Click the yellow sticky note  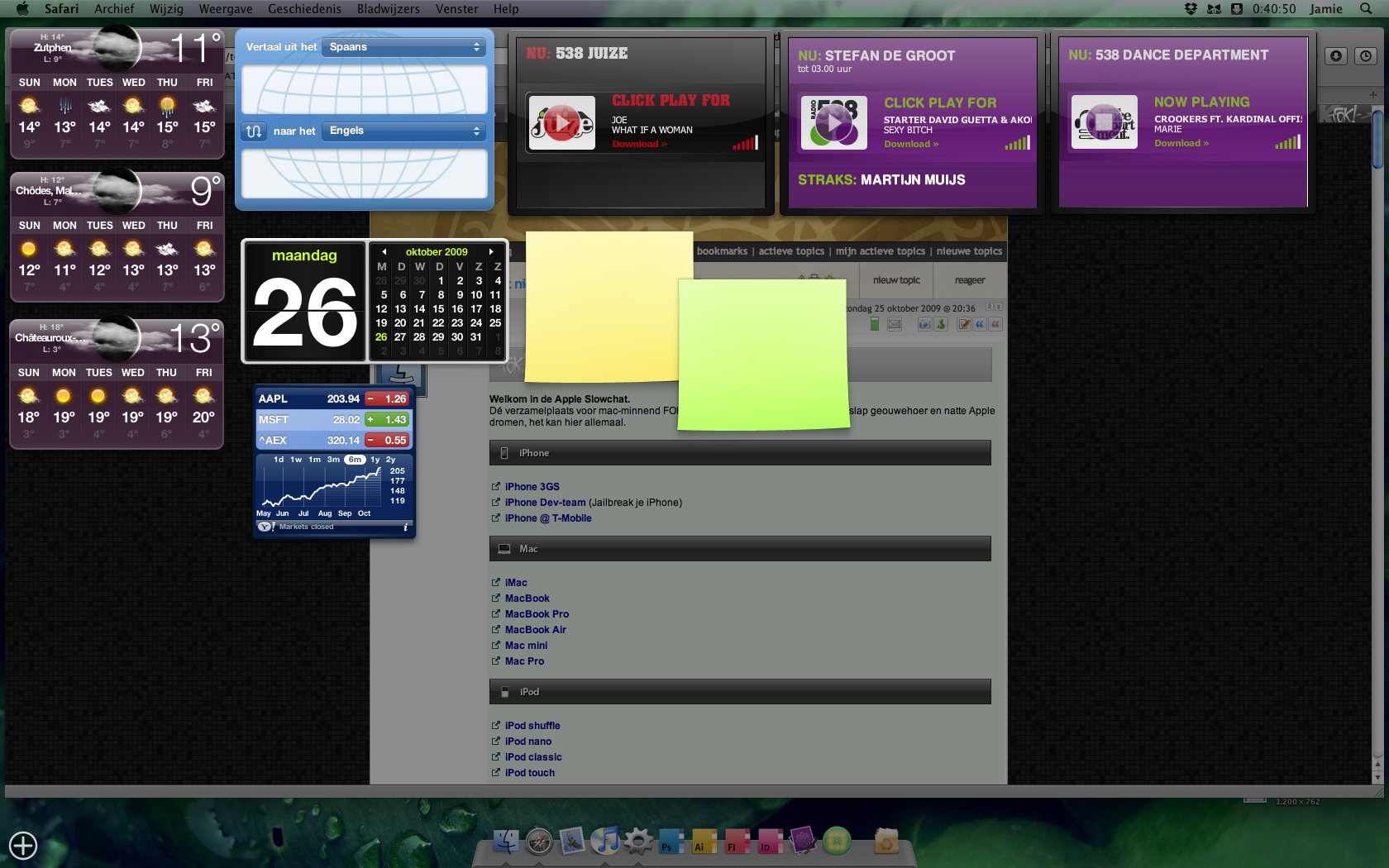(608, 307)
